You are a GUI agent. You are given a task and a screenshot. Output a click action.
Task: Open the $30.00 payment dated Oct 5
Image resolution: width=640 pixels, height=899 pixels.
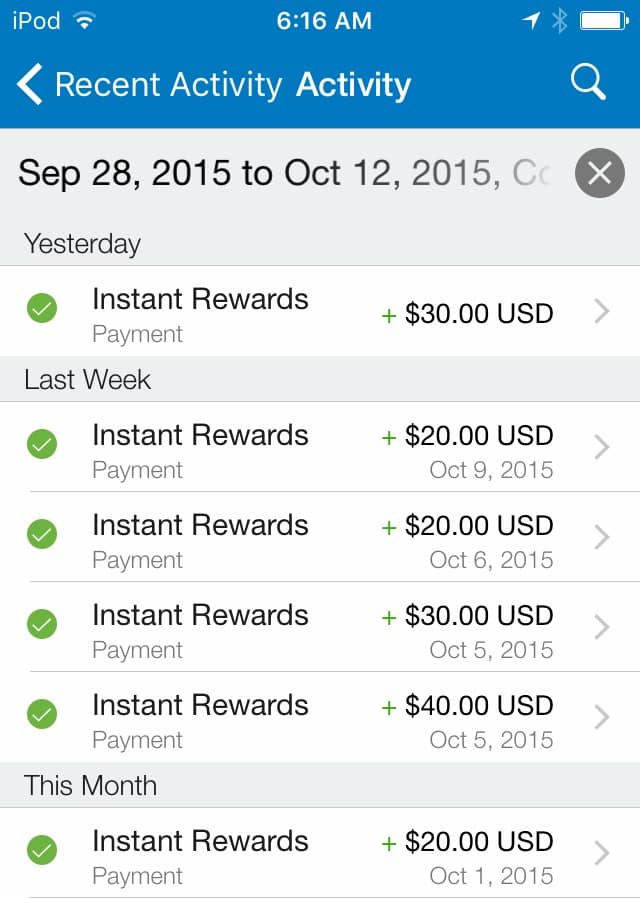coord(320,627)
